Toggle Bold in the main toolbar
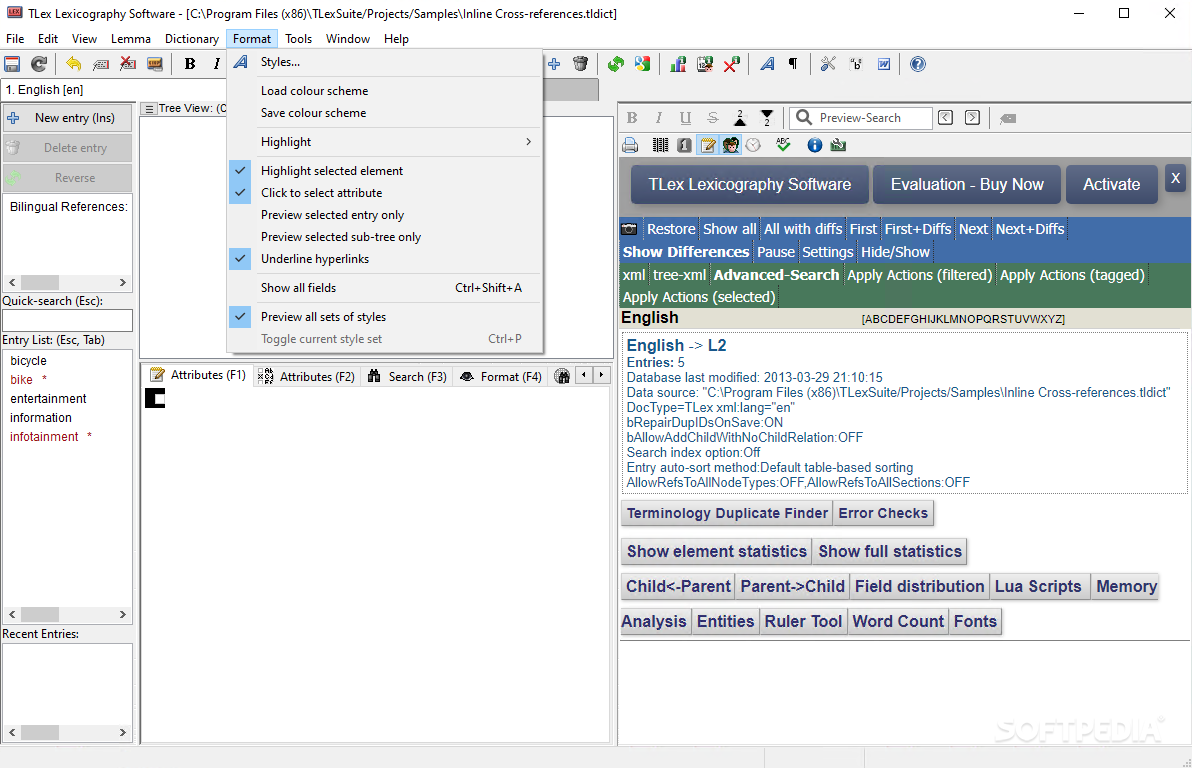 click(190, 64)
